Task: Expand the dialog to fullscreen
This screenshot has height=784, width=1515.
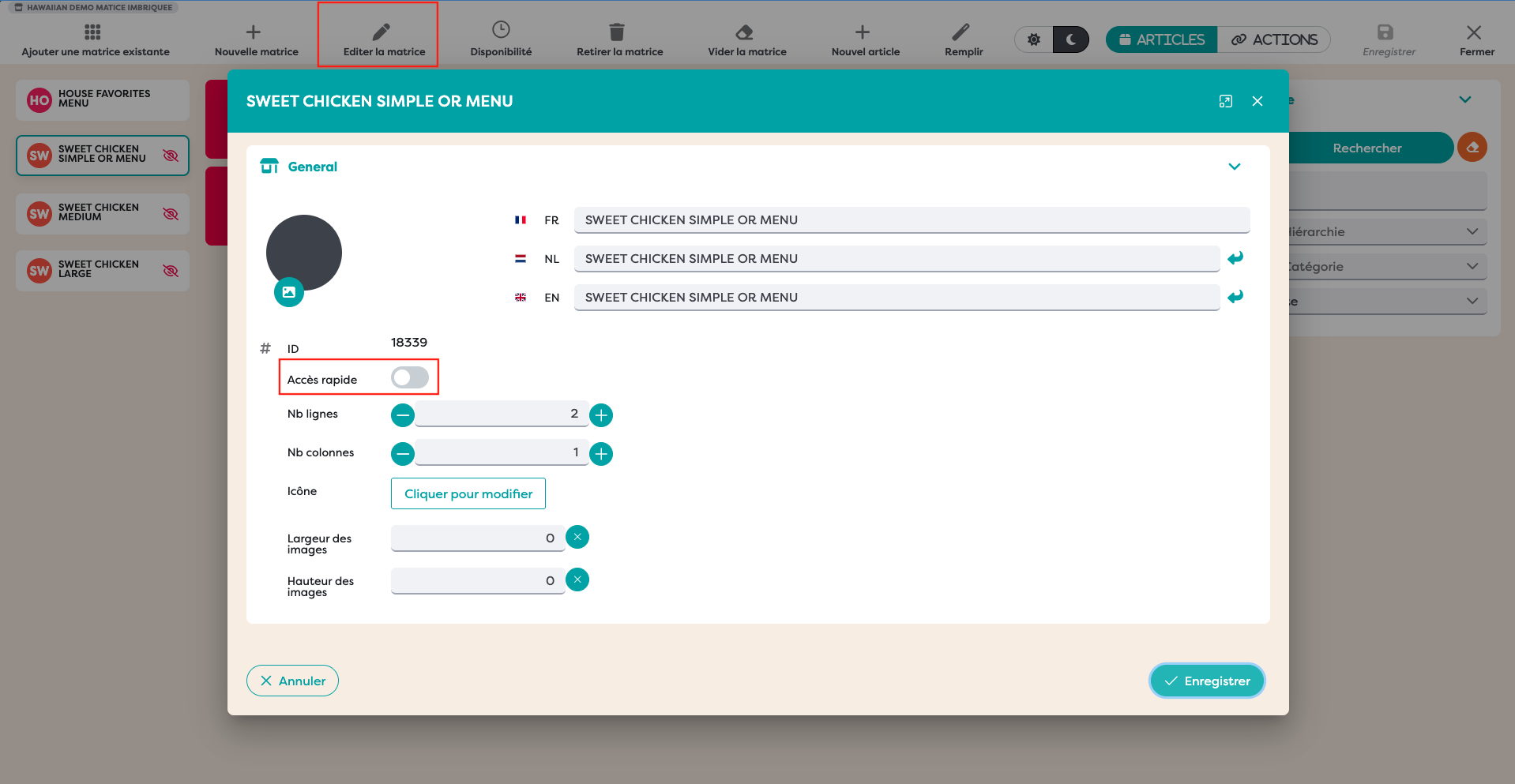Action: point(1226,101)
